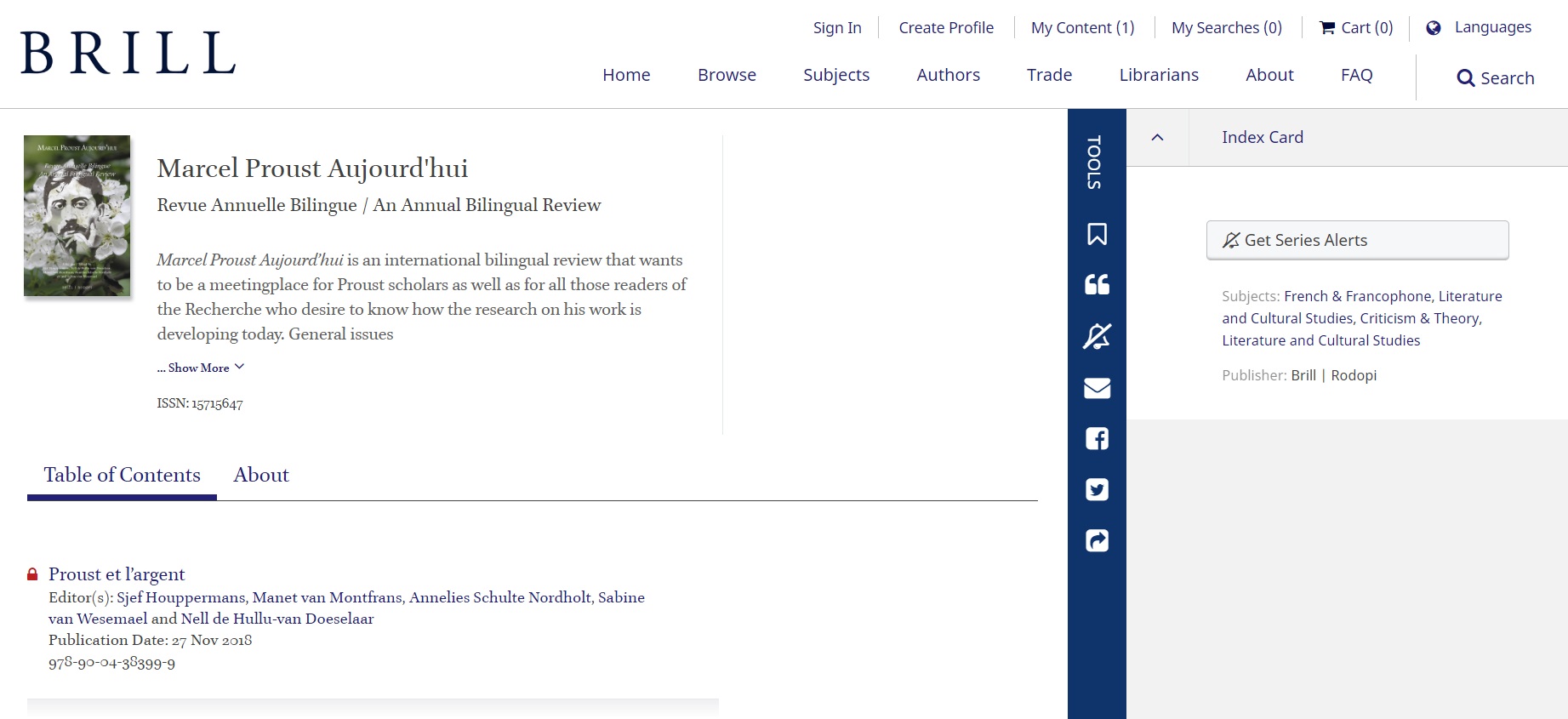
Task: Click the Criticism & Theory subject link
Action: coord(1419,318)
